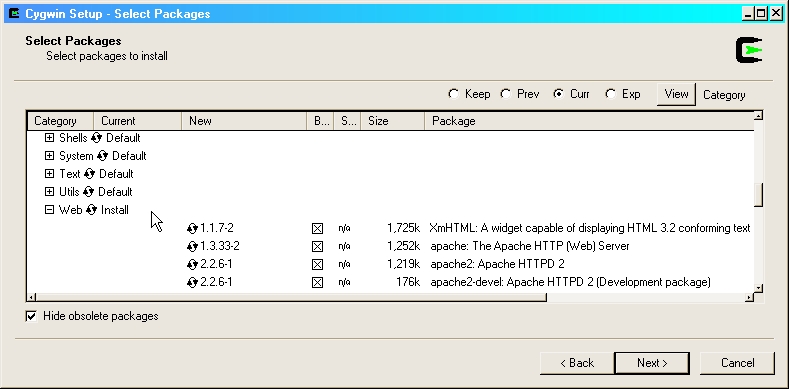Uncheck Hide obsolete packages checkbox
789x389 pixels.
31,316
